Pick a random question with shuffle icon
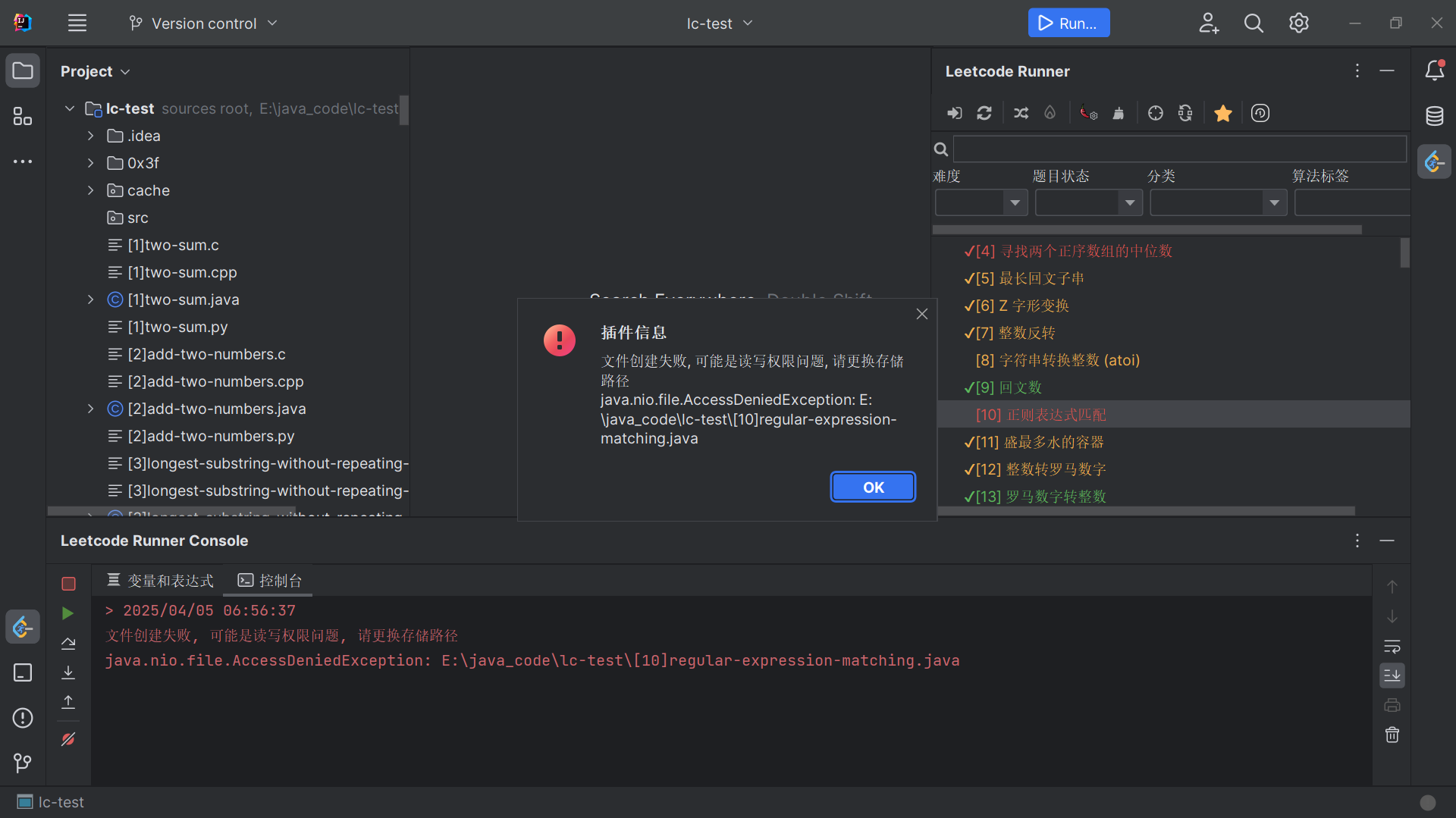 coord(1021,113)
